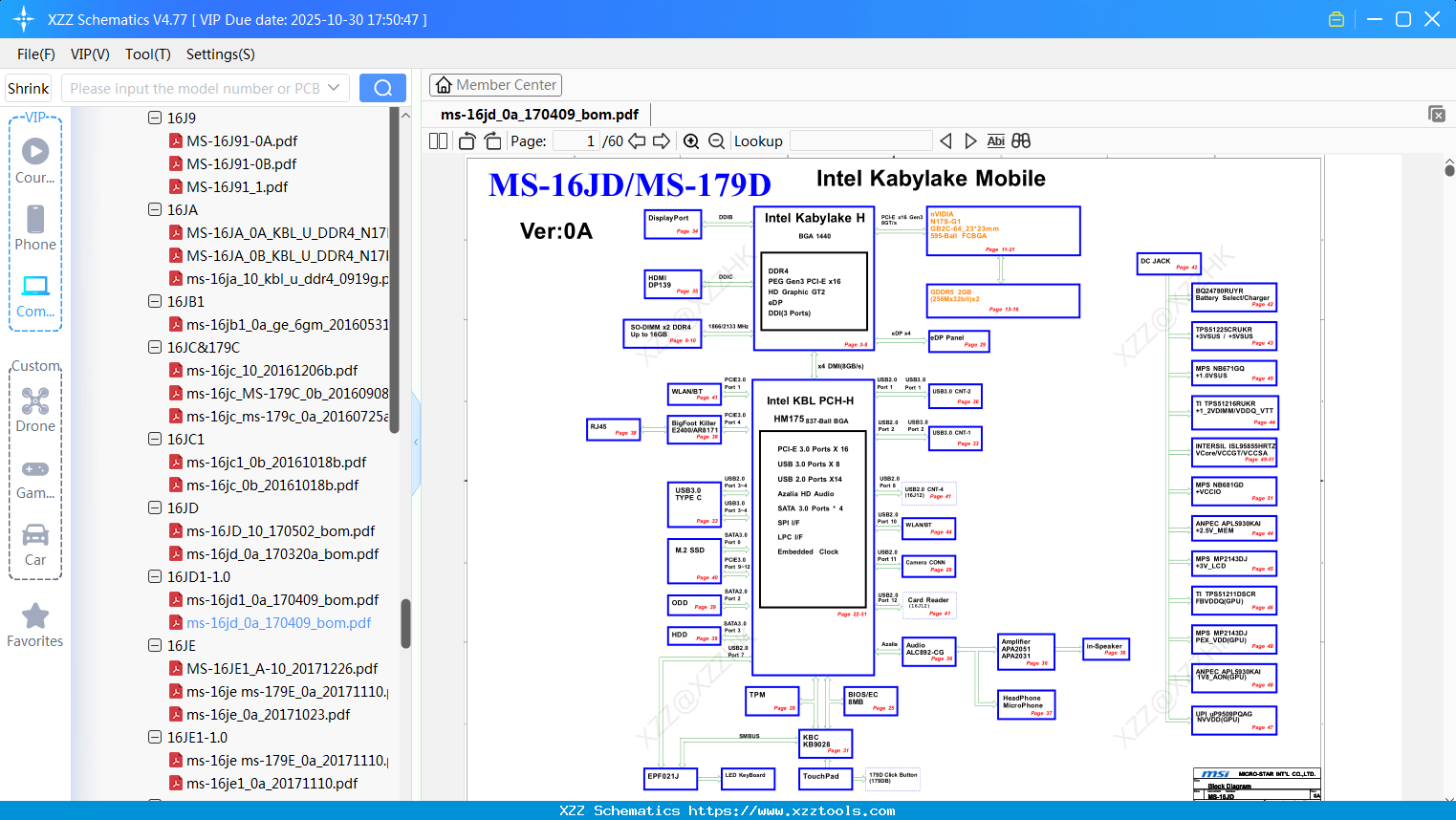Open the File(F) menu
This screenshot has height=820, width=1456.
click(36, 54)
